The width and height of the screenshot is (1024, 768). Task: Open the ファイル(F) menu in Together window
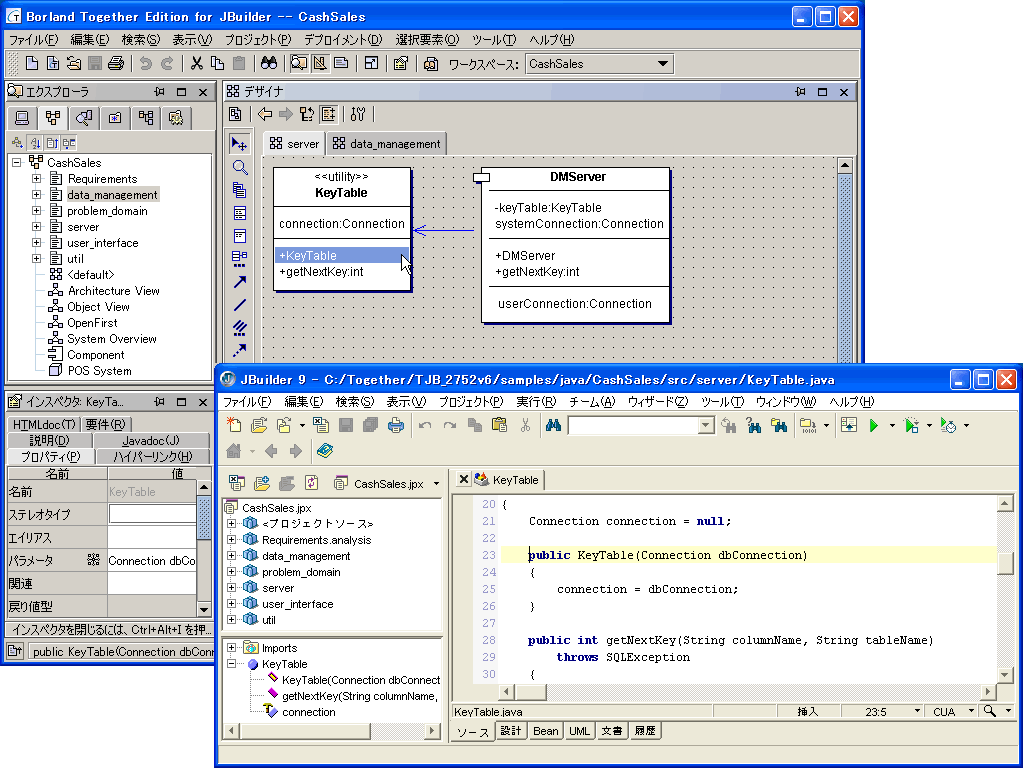[33, 40]
